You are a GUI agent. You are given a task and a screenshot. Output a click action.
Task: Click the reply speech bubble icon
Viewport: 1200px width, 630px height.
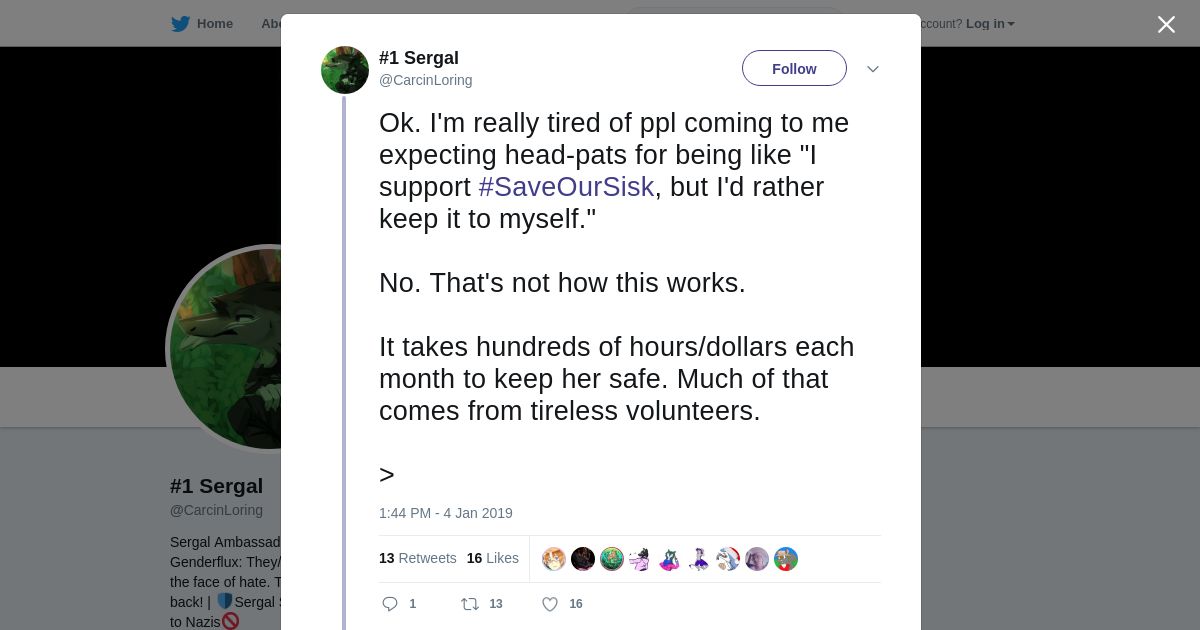pyautogui.click(x=390, y=604)
